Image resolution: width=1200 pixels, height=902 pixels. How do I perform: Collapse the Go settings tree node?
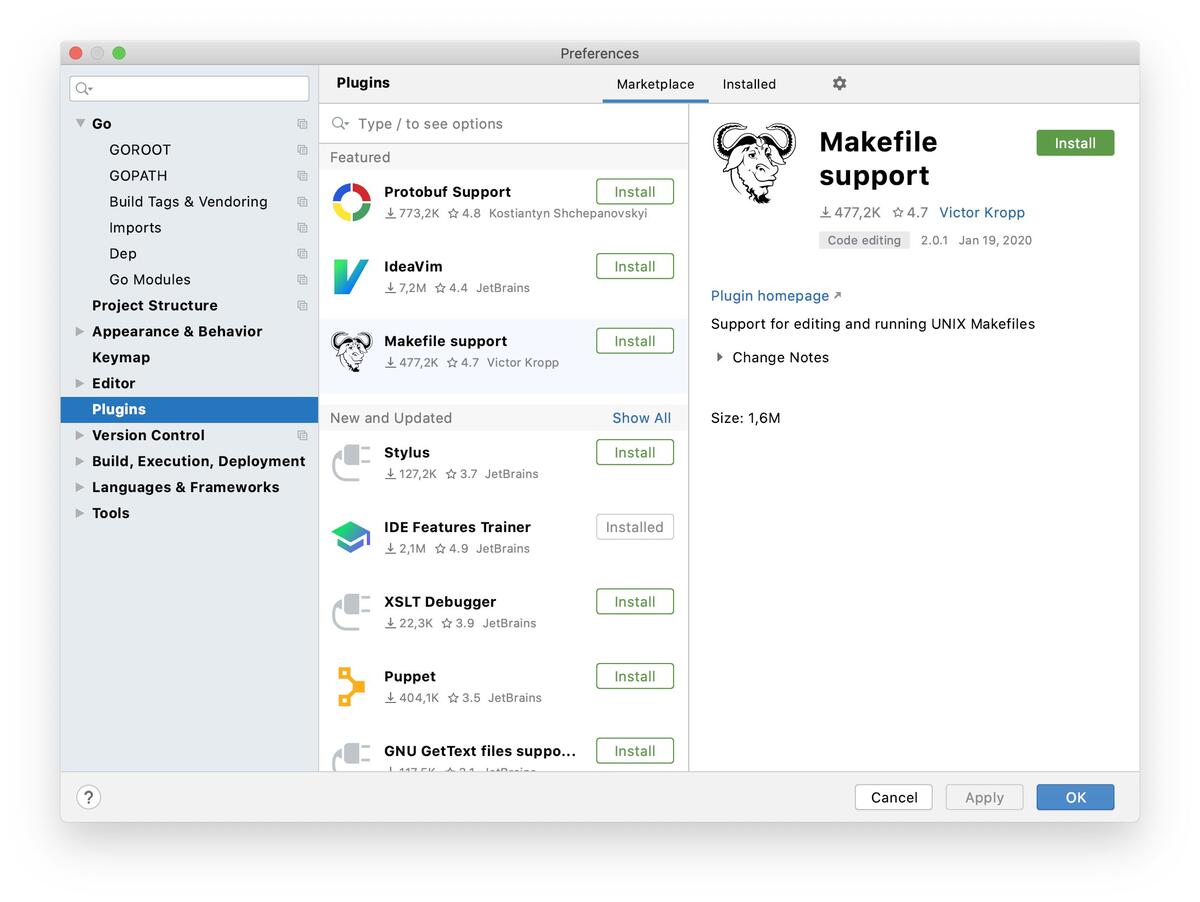80,124
